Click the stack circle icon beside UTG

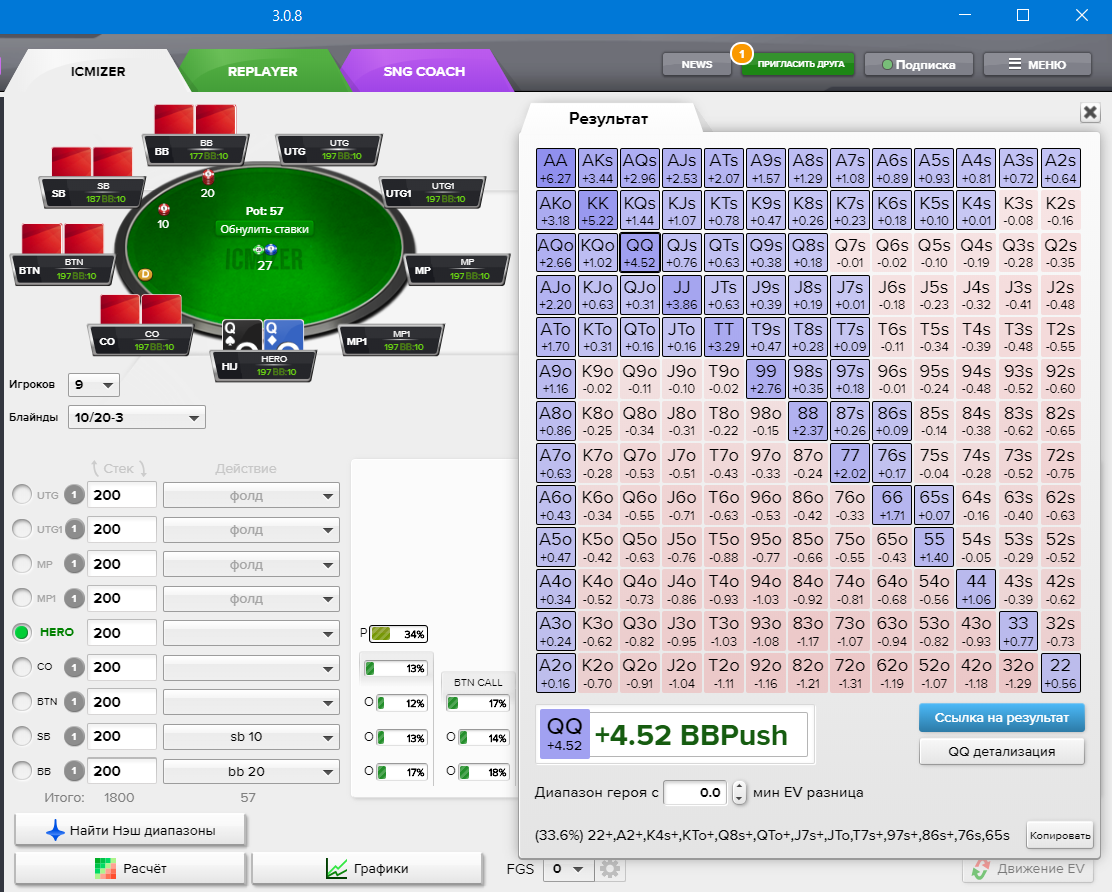74,495
